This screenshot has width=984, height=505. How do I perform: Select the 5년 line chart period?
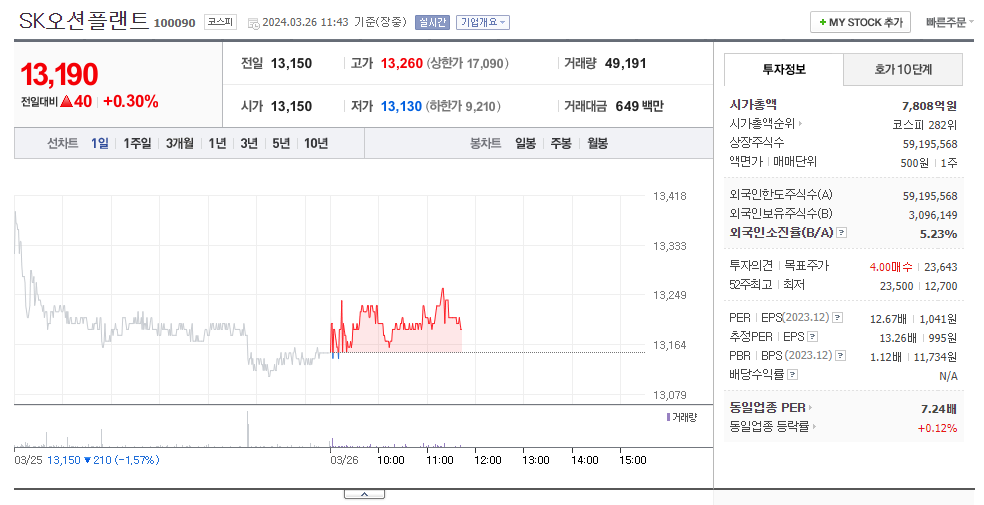281,144
